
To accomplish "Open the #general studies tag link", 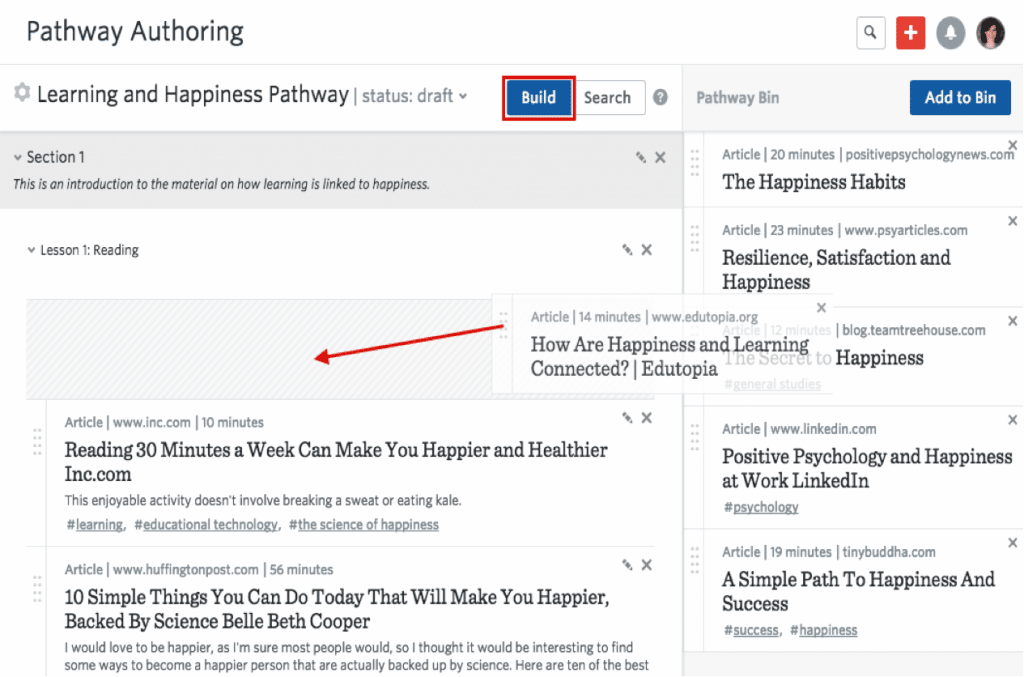I will pyautogui.click(x=772, y=385).
